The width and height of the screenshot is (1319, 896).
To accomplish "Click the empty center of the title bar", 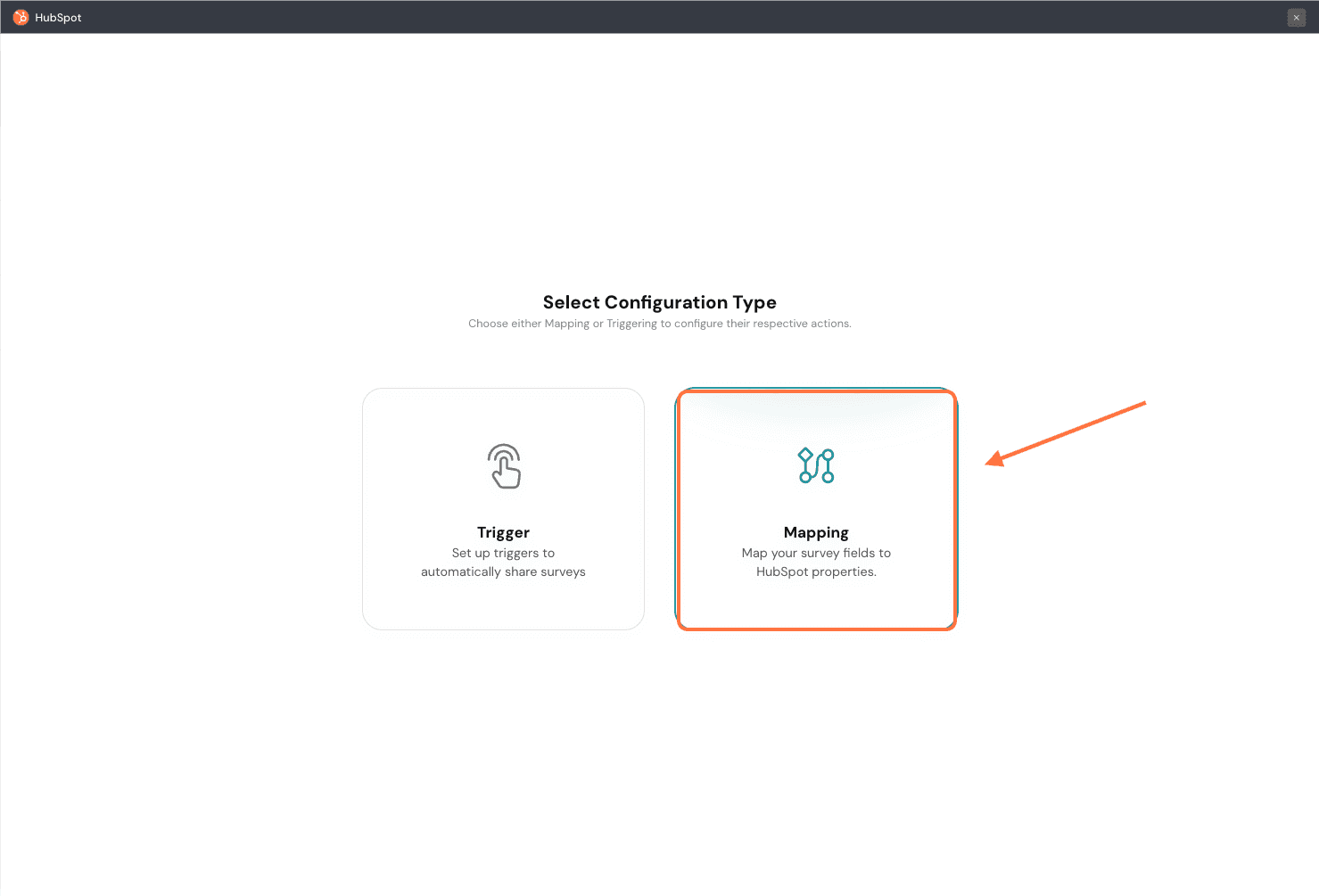I will click(x=660, y=17).
